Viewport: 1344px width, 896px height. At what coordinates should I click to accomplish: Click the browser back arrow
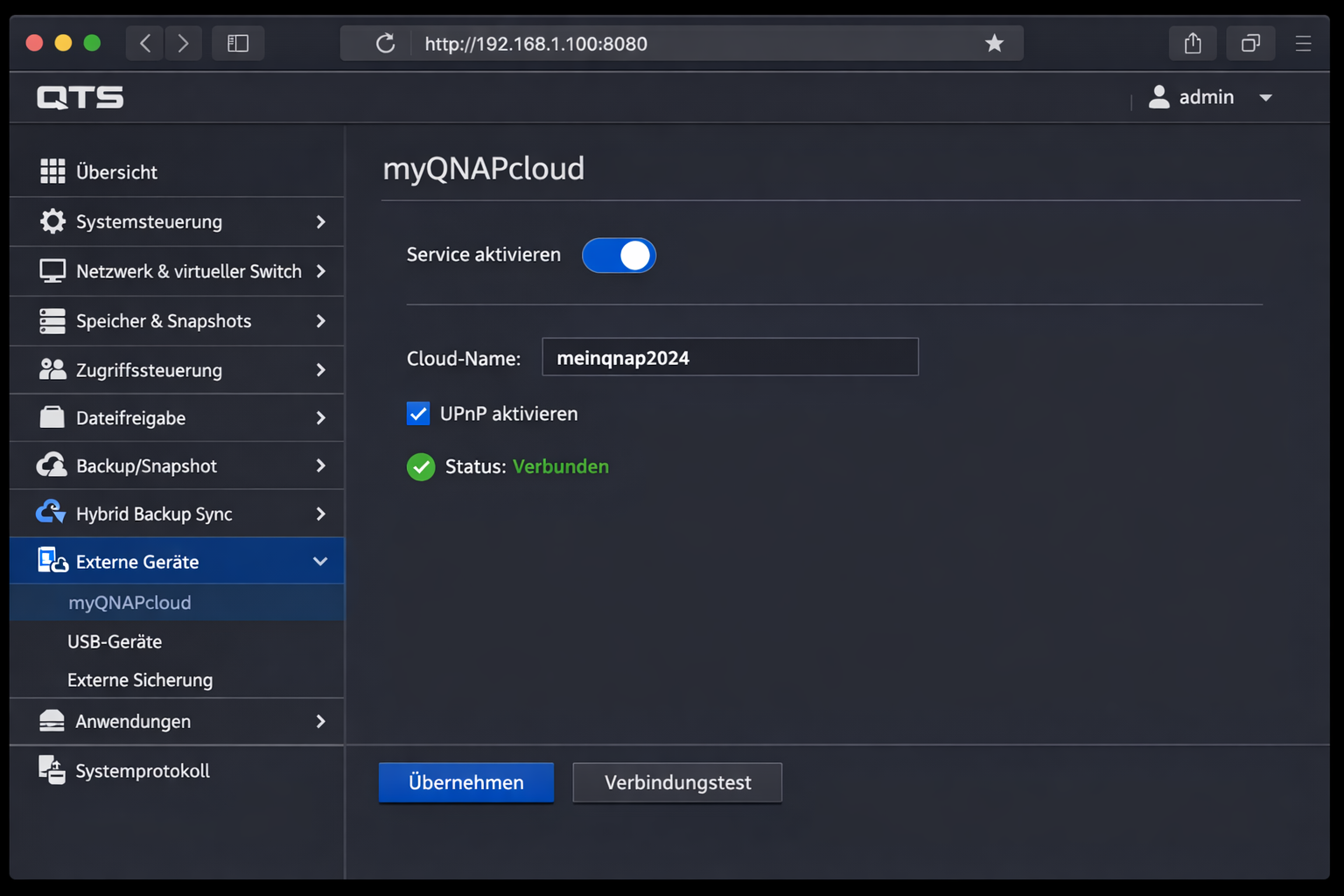pyautogui.click(x=145, y=43)
